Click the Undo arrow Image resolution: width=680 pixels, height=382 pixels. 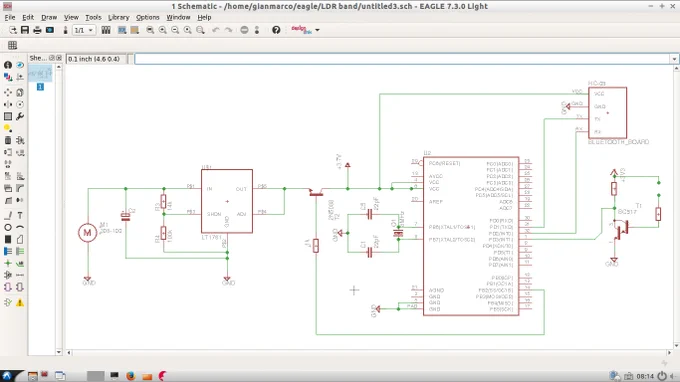(x=216, y=30)
